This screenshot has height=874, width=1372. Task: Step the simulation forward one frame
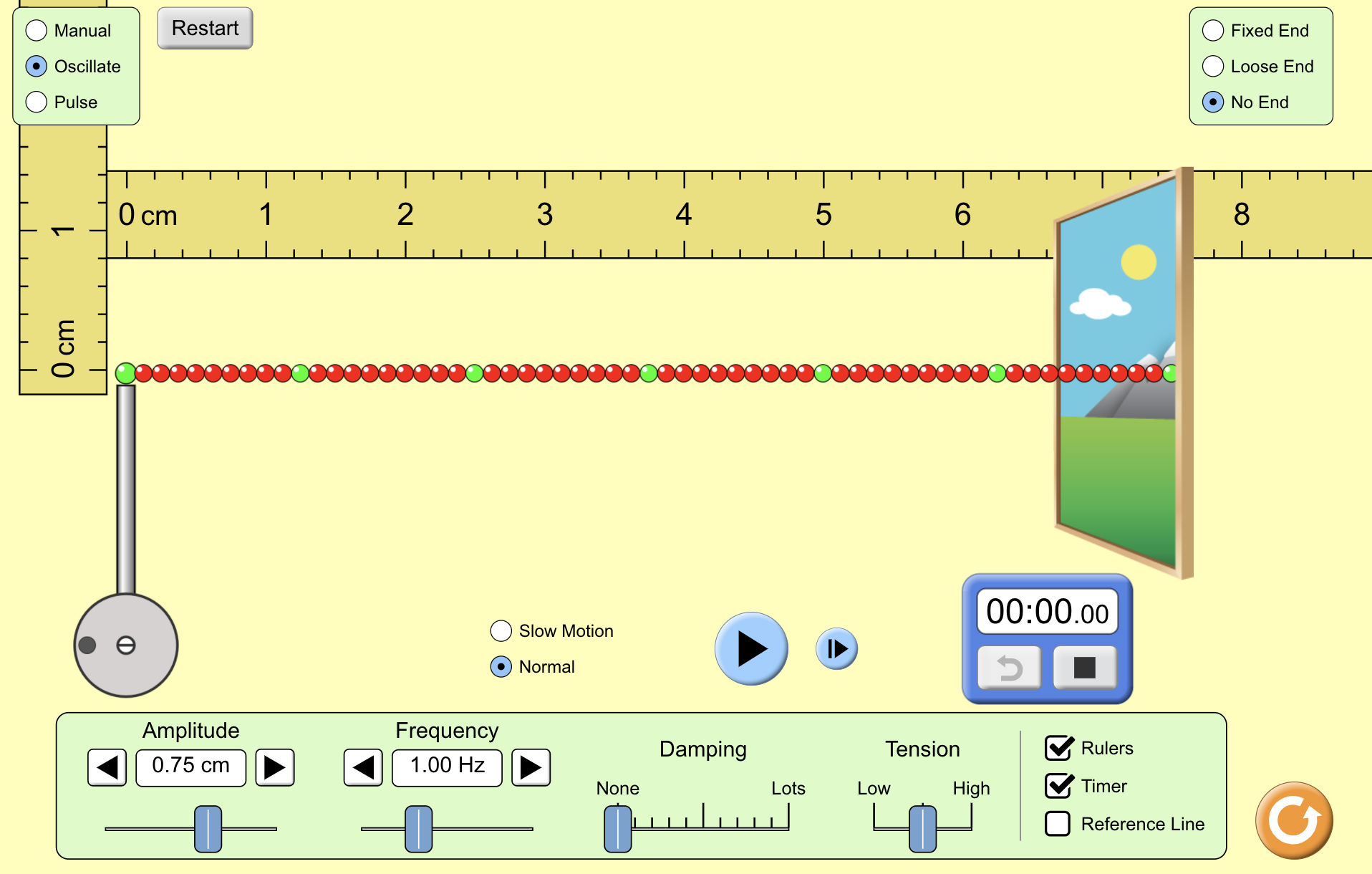coord(836,648)
